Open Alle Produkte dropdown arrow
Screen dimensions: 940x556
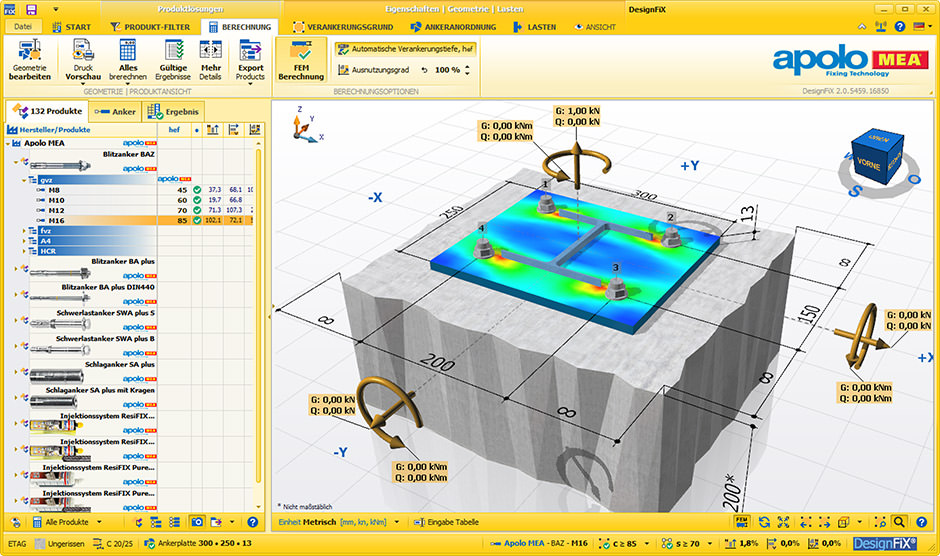coord(100,522)
